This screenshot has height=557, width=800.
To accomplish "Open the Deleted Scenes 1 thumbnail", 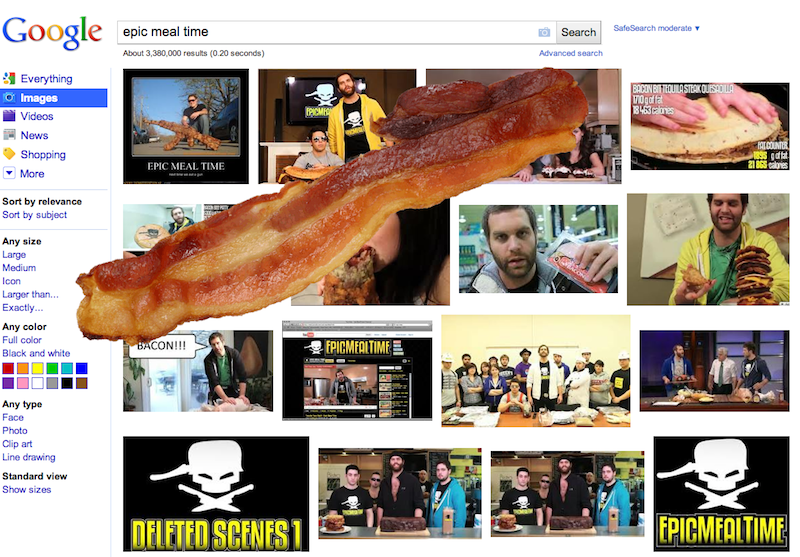I will click(x=216, y=494).
